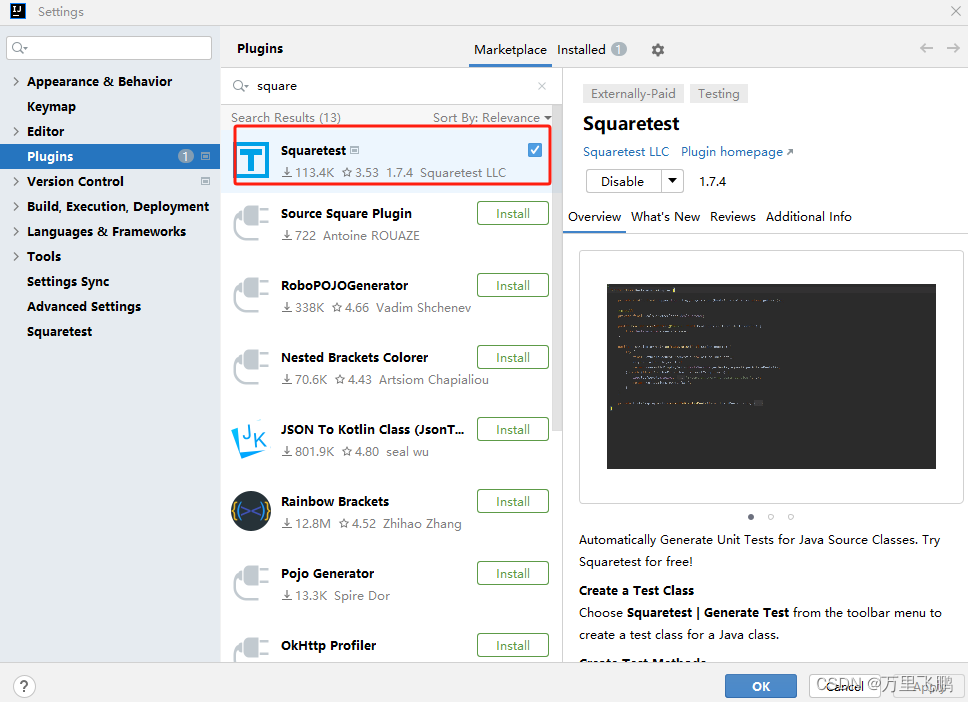Image resolution: width=968 pixels, height=702 pixels.
Task: Click the settings search magnifier icon
Action: (19, 48)
